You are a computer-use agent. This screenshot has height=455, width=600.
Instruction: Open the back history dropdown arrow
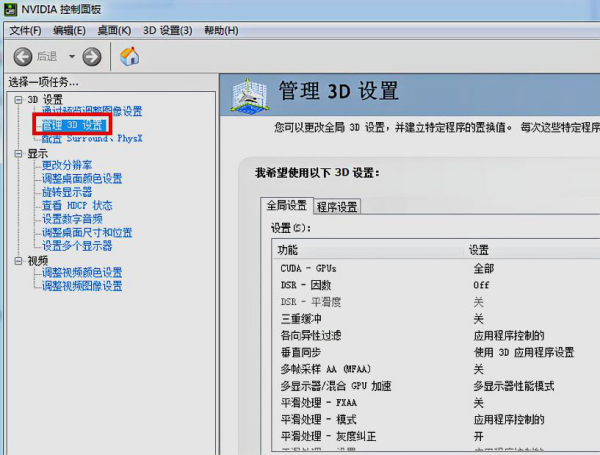(x=72, y=57)
